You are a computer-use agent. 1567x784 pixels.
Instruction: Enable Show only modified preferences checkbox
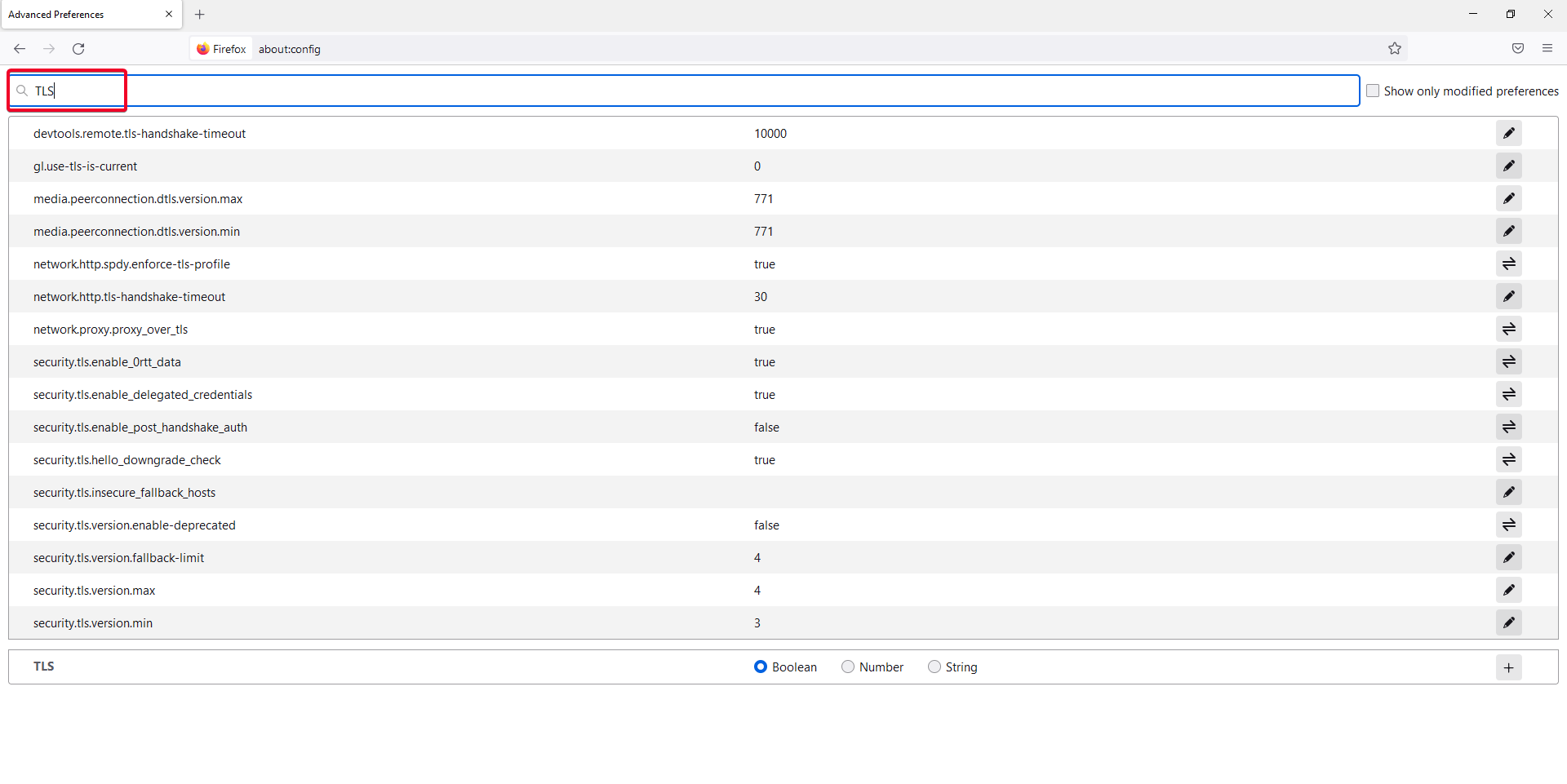tap(1373, 91)
